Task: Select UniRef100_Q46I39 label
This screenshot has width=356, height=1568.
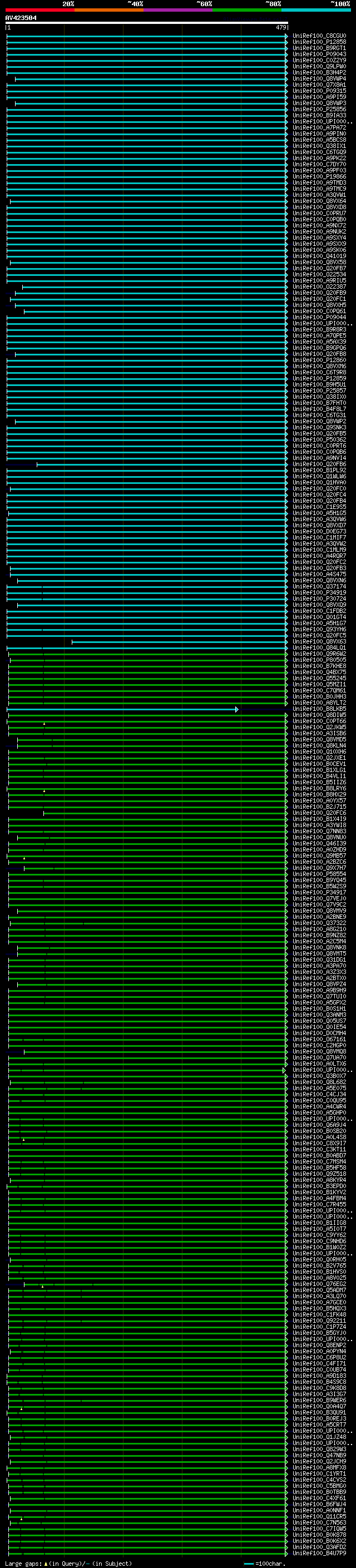Action: point(319,844)
